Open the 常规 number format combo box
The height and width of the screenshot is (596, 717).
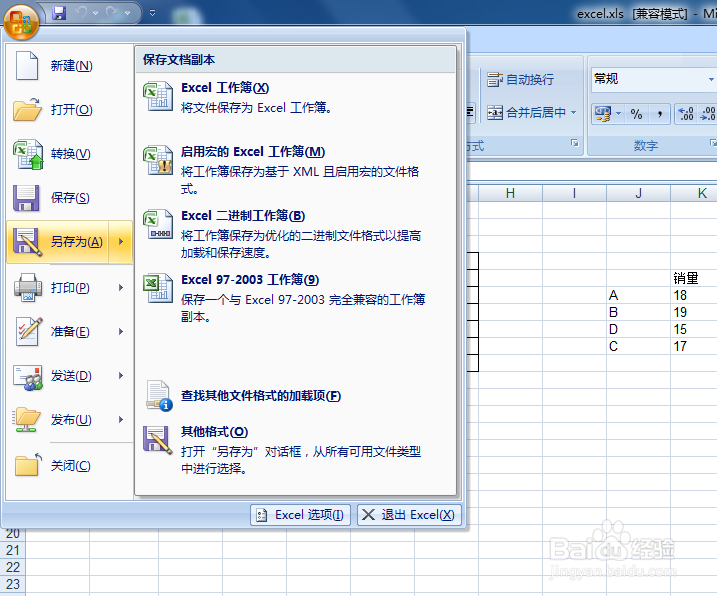653,79
